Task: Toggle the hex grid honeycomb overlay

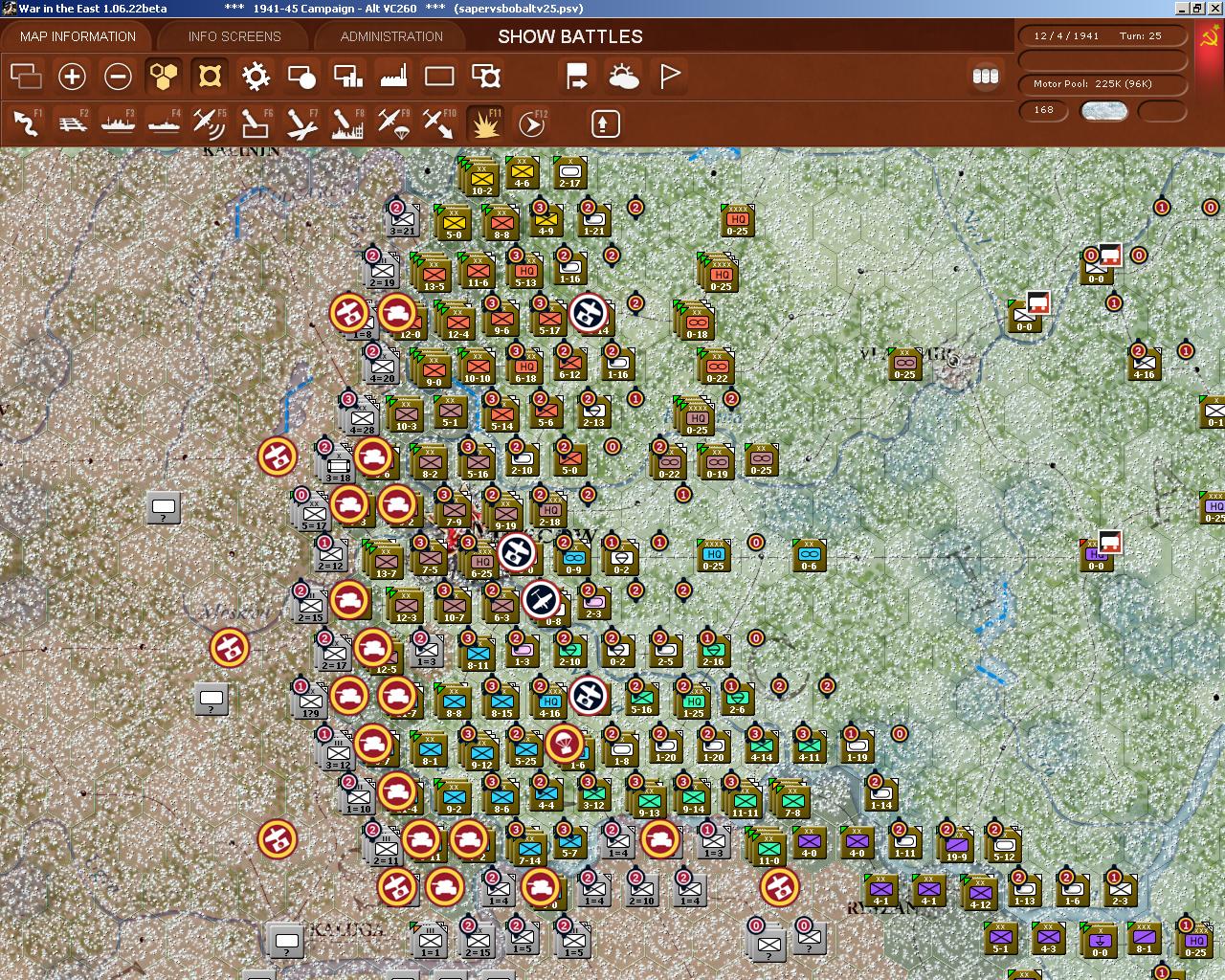Action: [x=164, y=76]
